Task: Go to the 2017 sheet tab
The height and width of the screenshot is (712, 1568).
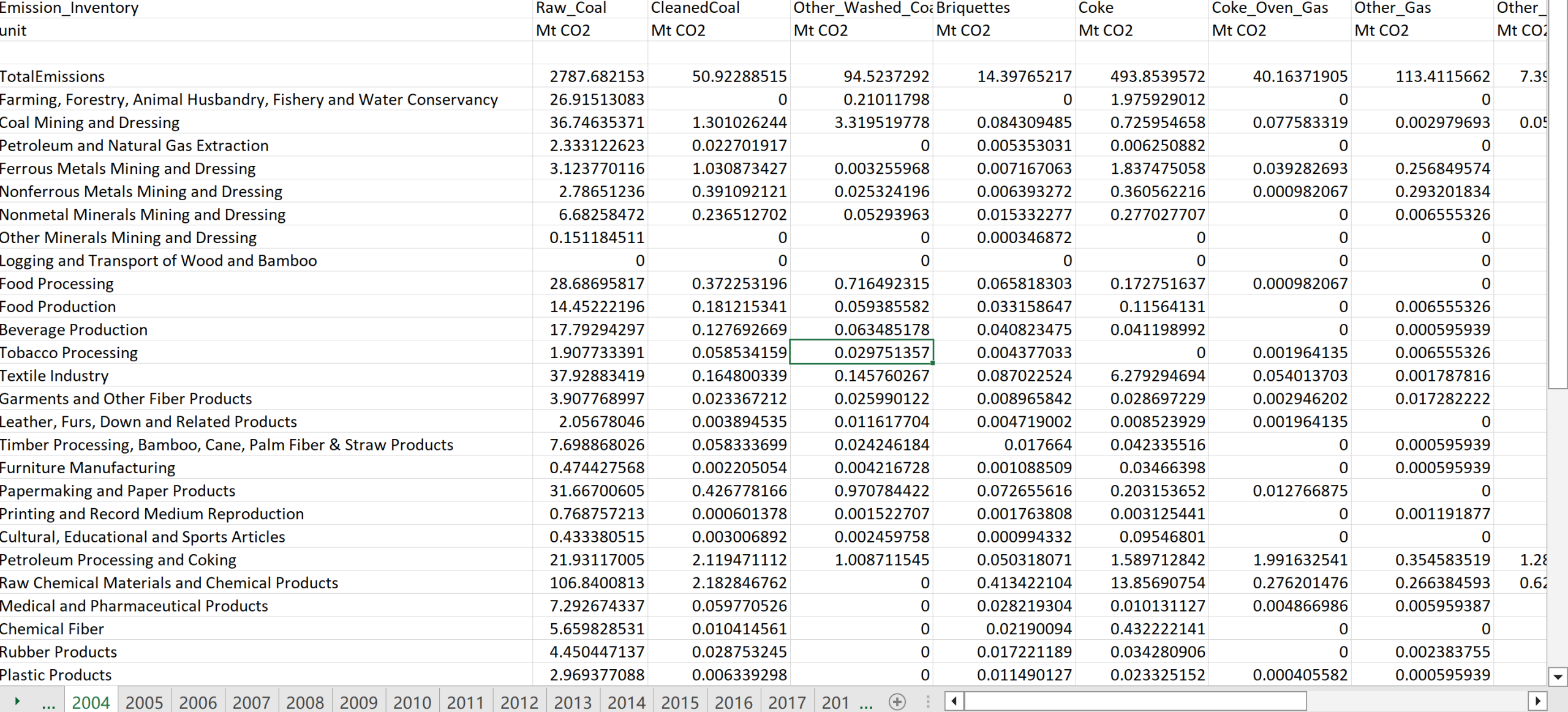Action: click(786, 702)
